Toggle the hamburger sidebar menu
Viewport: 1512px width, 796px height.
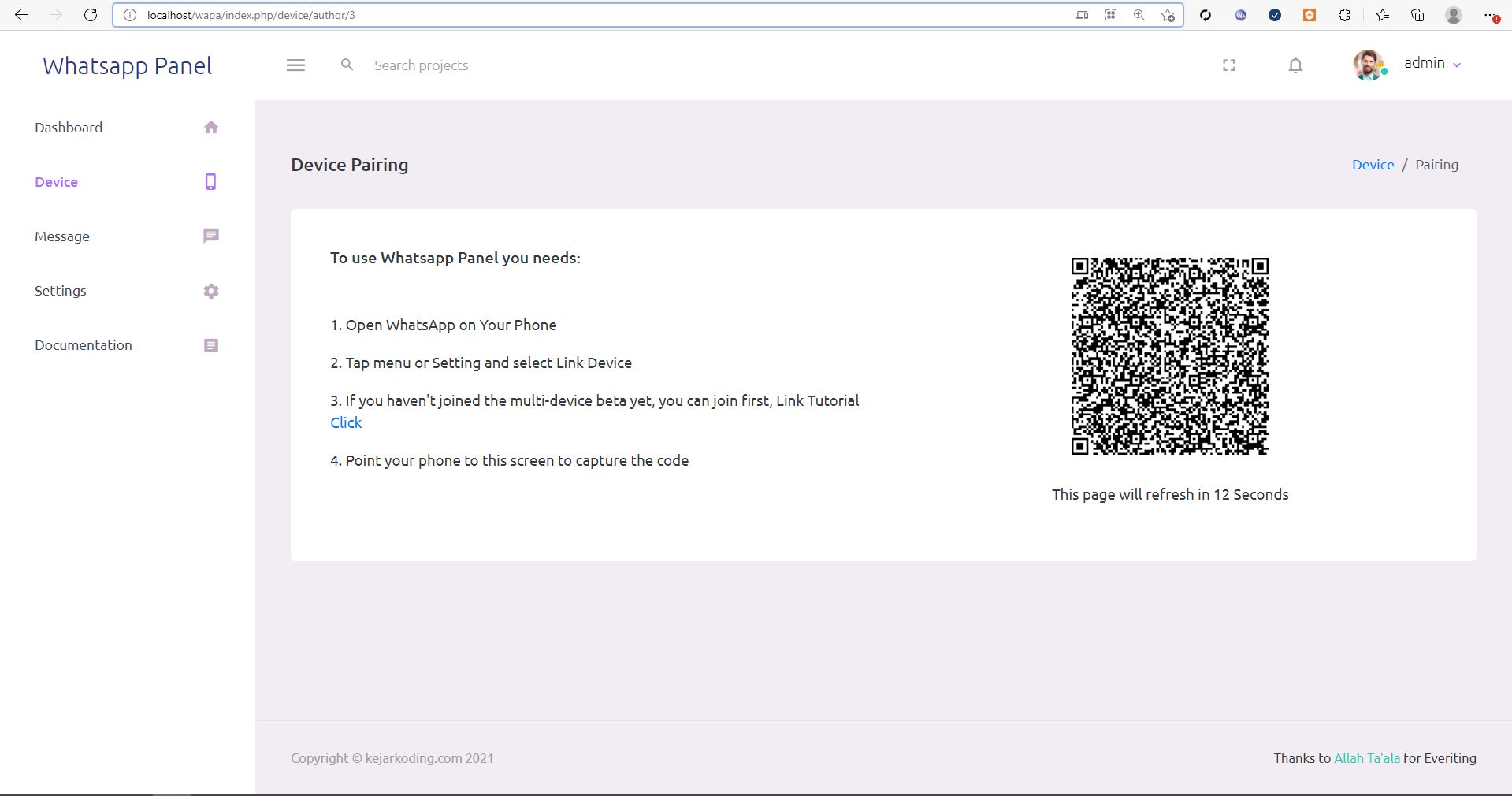coord(295,65)
